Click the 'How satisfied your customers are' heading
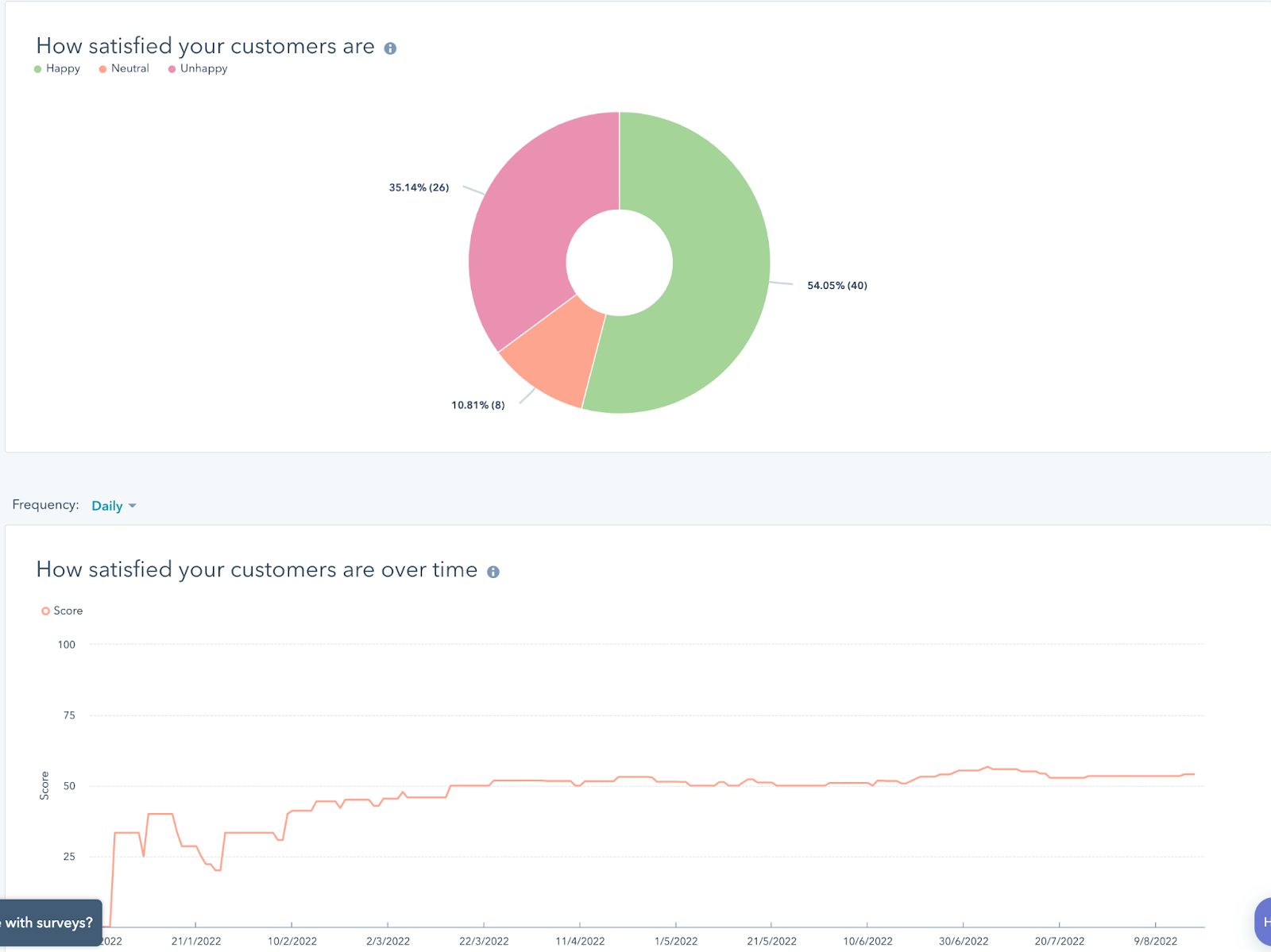1271x952 pixels. (205, 47)
